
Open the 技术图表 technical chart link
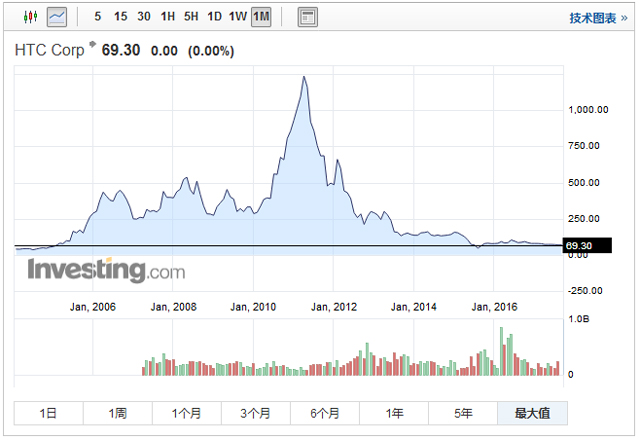[x=598, y=18]
